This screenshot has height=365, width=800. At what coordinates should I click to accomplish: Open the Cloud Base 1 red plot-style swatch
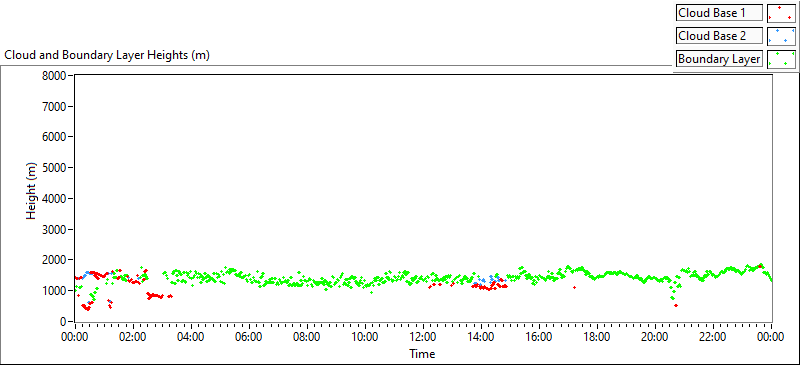(x=781, y=13)
